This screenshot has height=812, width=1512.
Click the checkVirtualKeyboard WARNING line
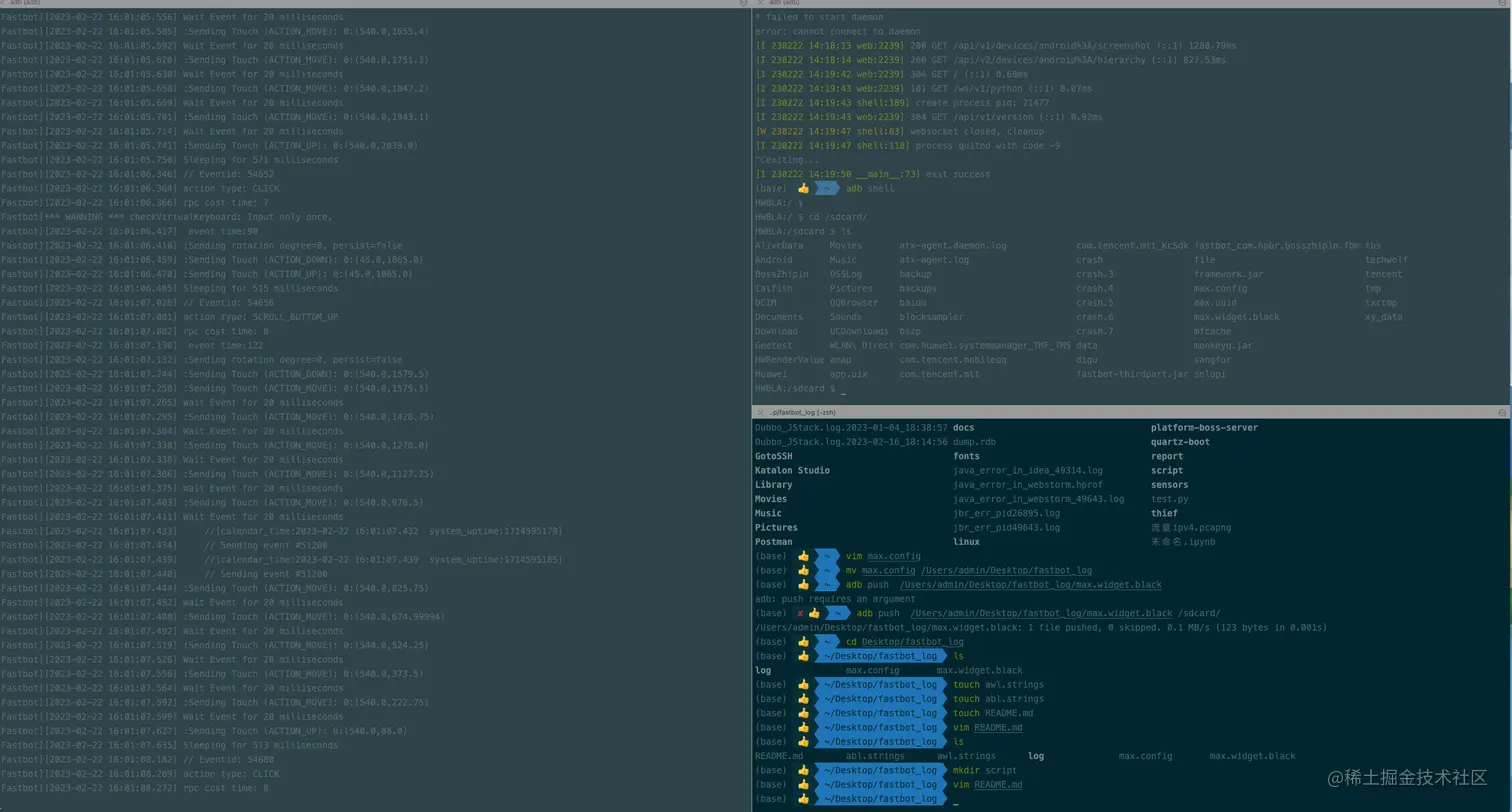coord(167,217)
